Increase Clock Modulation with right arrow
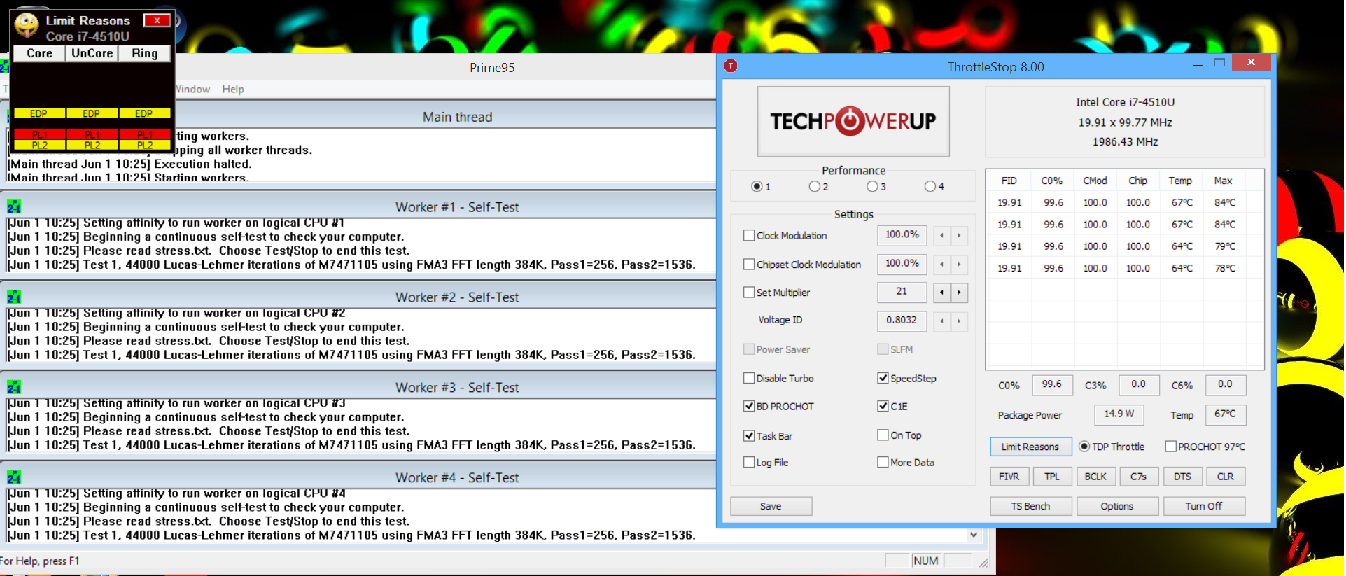The width and height of the screenshot is (1346, 576). 960,236
